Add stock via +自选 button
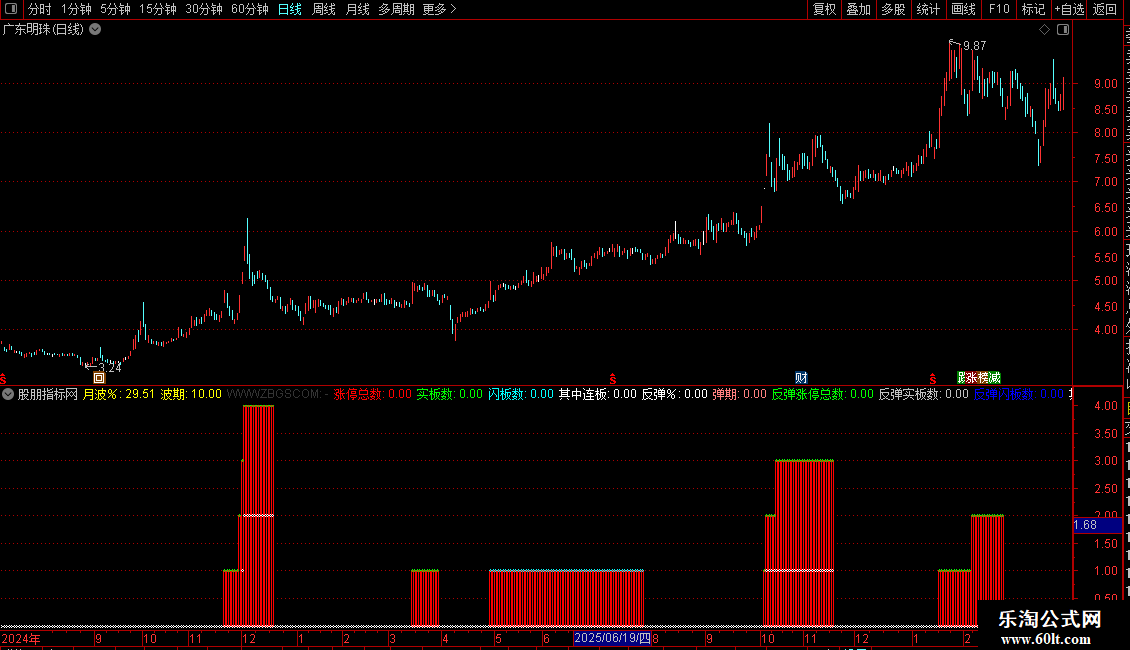Image resolution: width=1130 pixels, height=650 pixels. coord(1069,9)
